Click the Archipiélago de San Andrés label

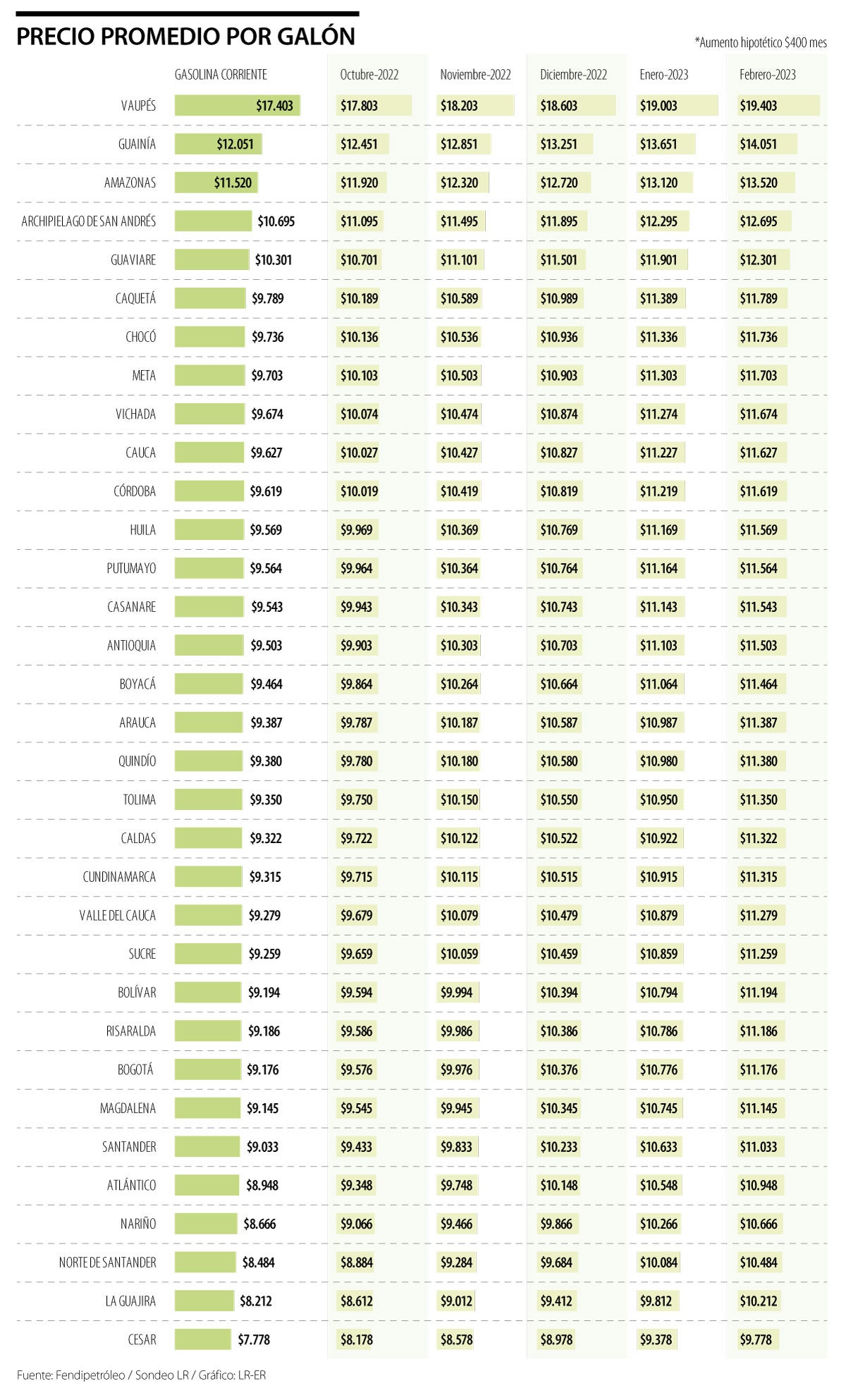(89, 221)
